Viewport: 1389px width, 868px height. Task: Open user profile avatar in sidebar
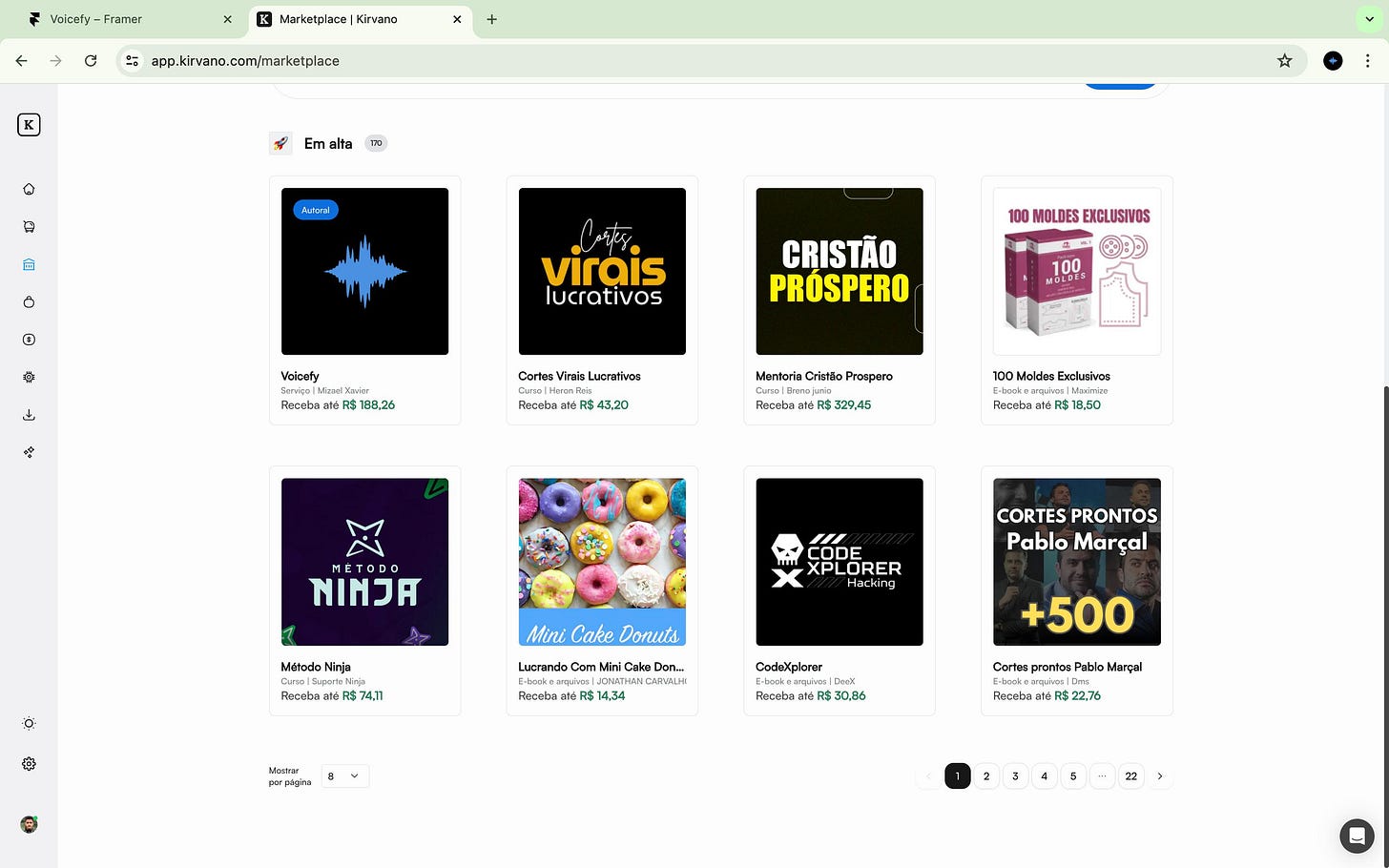pyautogui.click(x=29, y=824)
